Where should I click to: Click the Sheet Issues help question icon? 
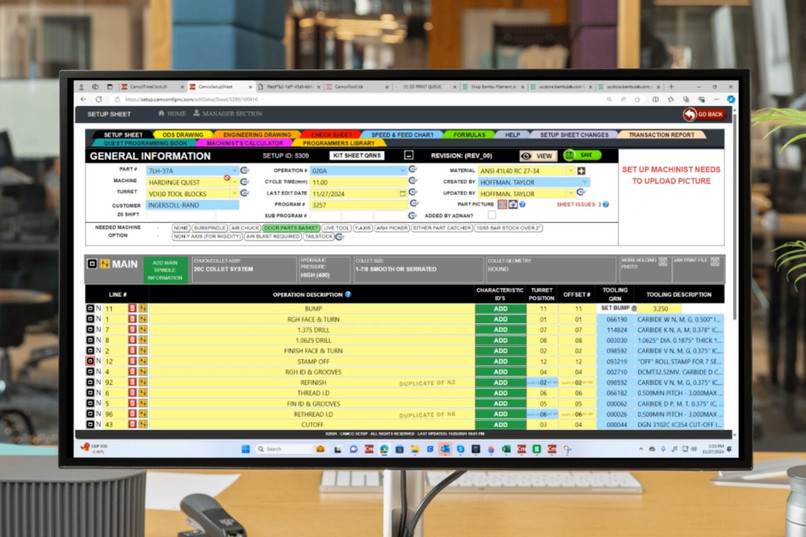point(606,205)
